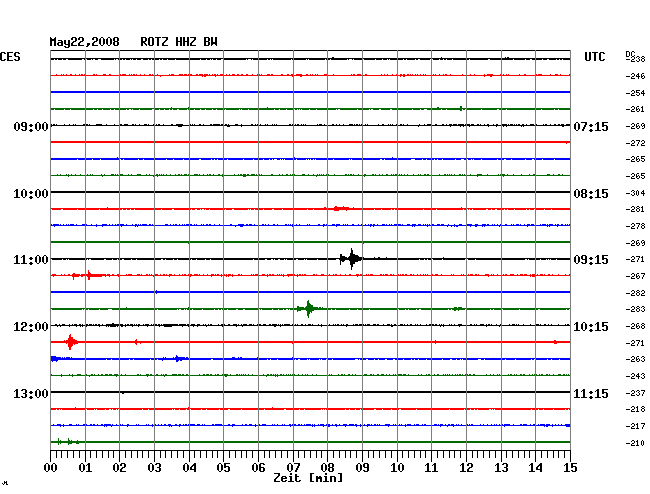Select DC offset value -261
This screenshot has height=494, width=650.
click(x=635, y=109)
